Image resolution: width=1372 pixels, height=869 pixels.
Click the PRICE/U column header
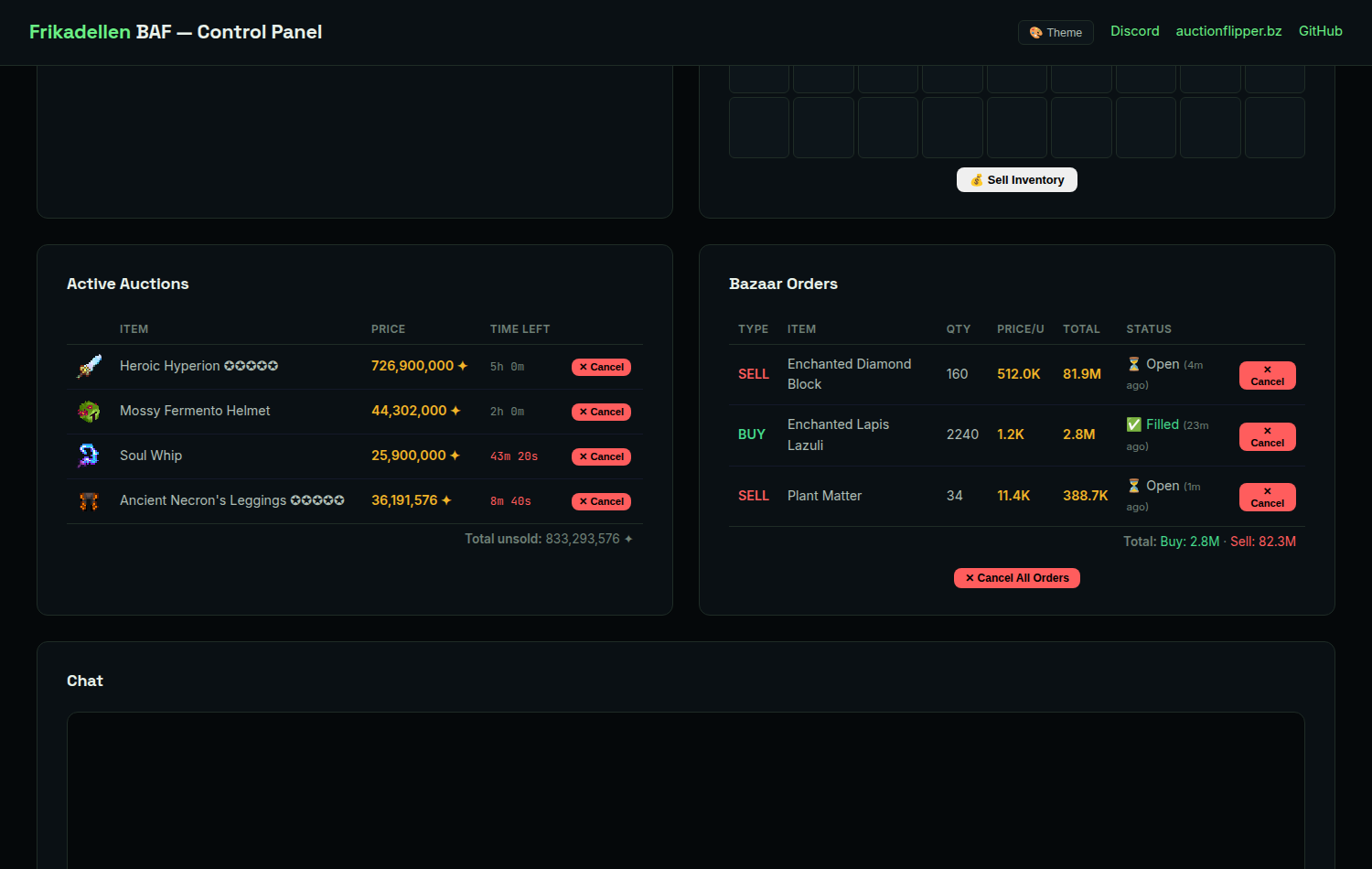point(1021,329)
